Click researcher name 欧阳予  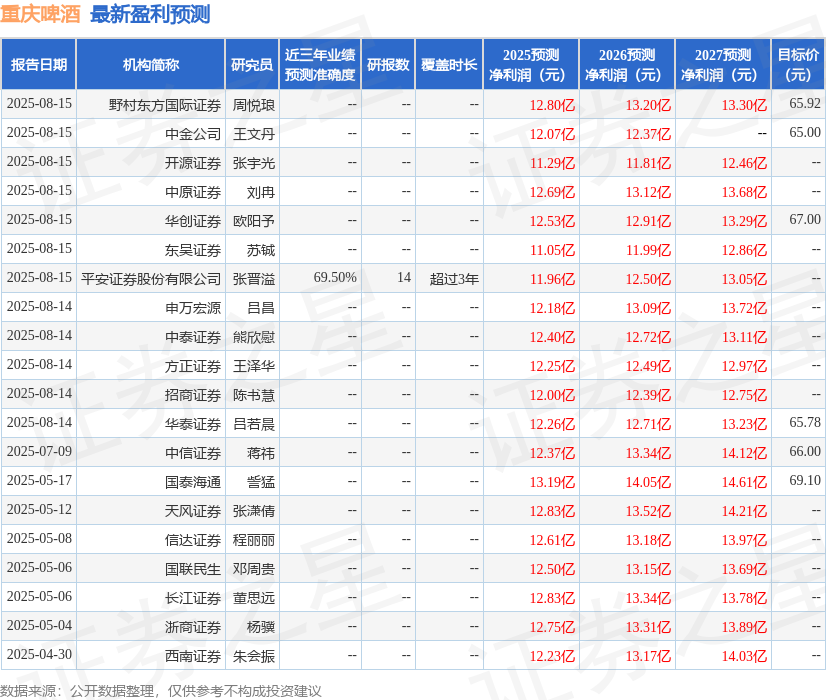[254, 221]
